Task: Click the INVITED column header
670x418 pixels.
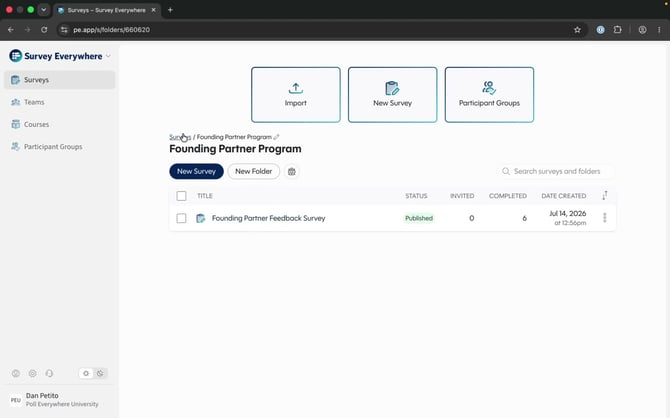Action: 462,196
